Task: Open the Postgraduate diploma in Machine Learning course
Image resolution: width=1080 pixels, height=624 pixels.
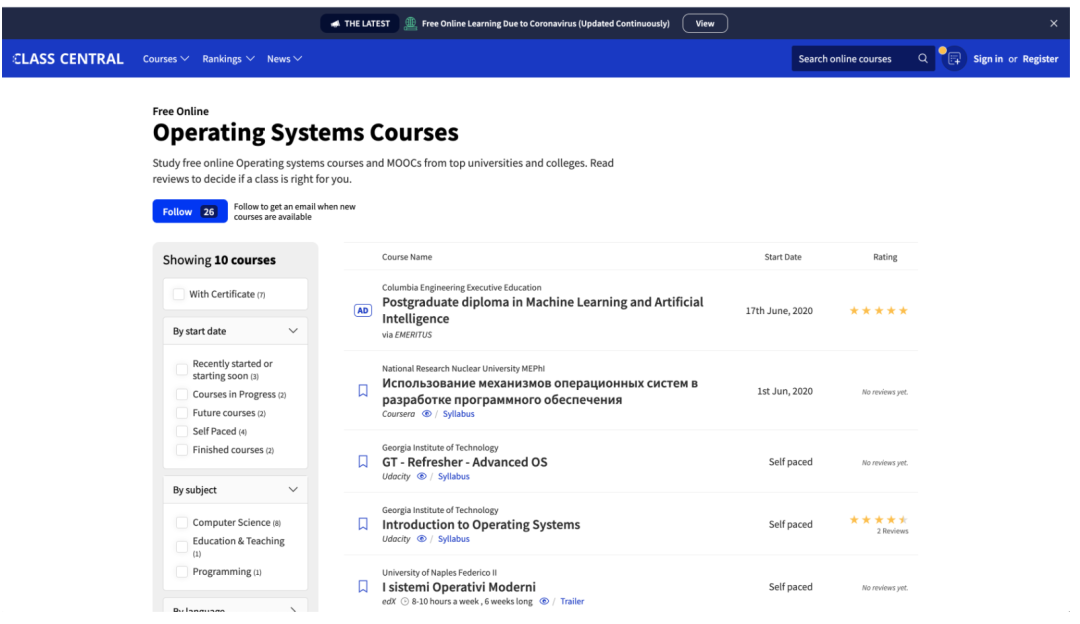Action: pos(543,311)
